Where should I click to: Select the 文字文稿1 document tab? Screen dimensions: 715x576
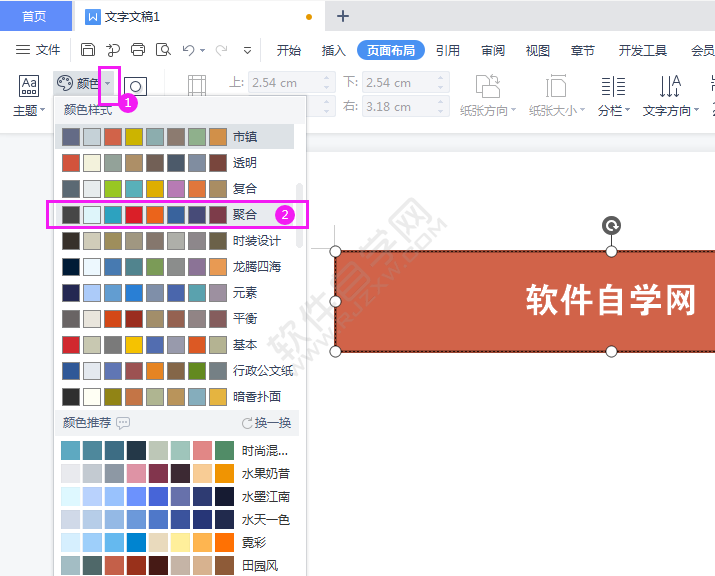tap(200, 17)
